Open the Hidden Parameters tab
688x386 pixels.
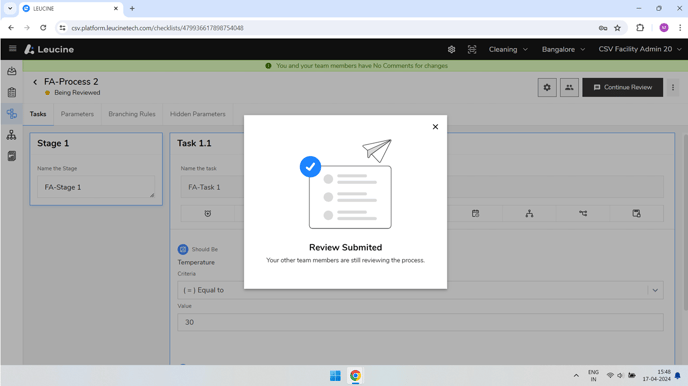[x=197, y=114]
